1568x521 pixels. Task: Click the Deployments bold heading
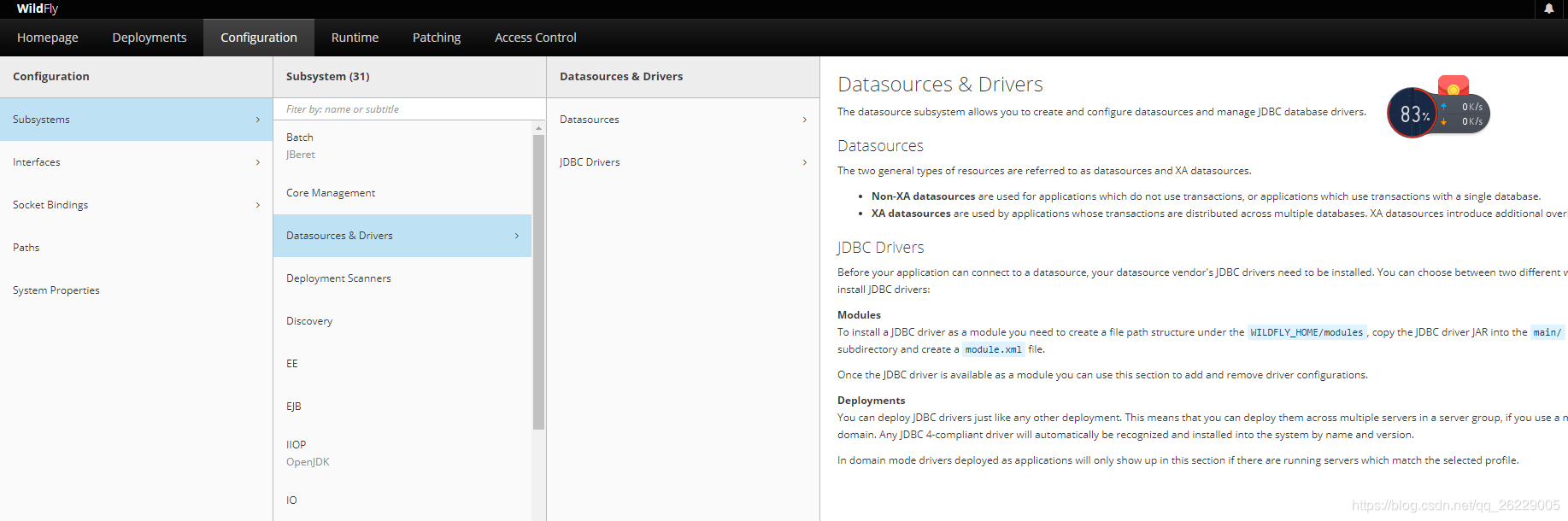point(871,401)
